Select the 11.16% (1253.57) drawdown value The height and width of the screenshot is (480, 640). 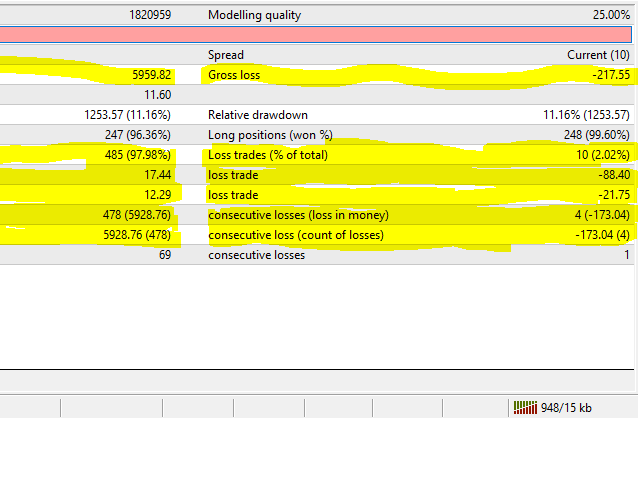pyautogui.click(x=586, y=115)
